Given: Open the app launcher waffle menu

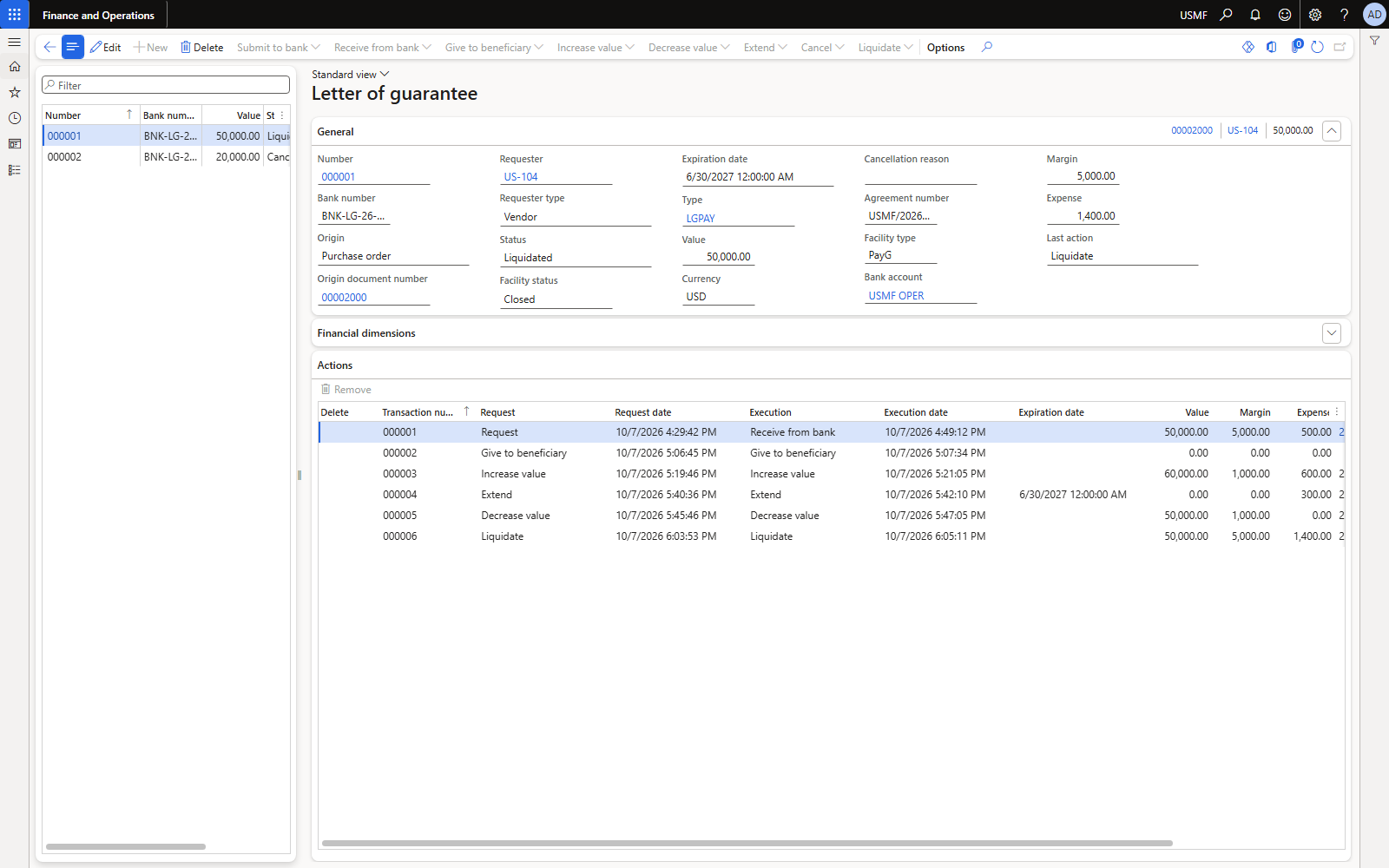Looking at the screenshot, I should 15,15.
